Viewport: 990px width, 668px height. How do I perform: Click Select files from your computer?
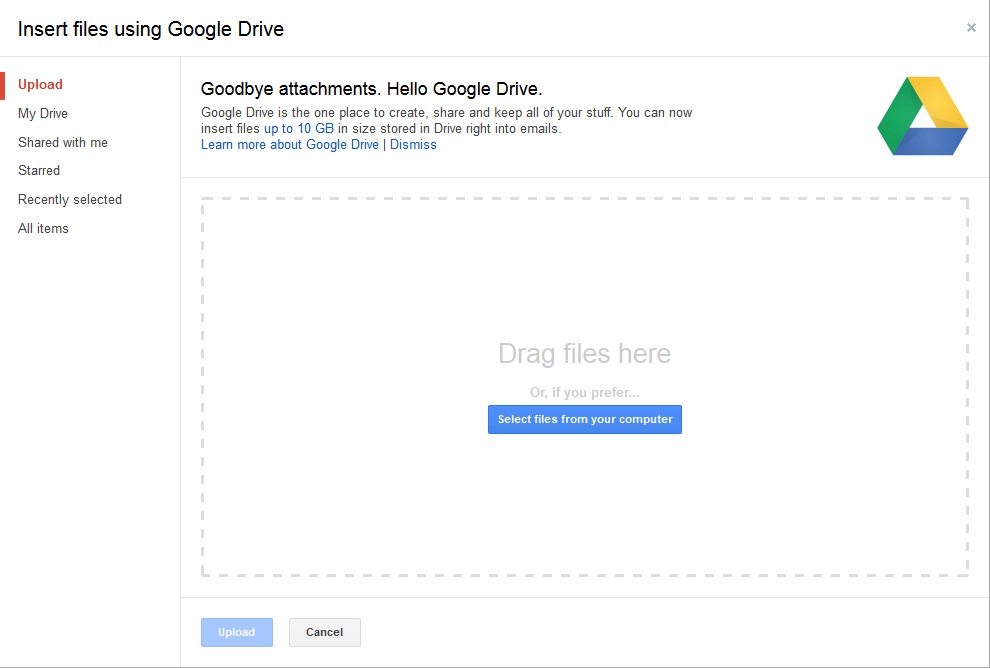pos(585,419)
